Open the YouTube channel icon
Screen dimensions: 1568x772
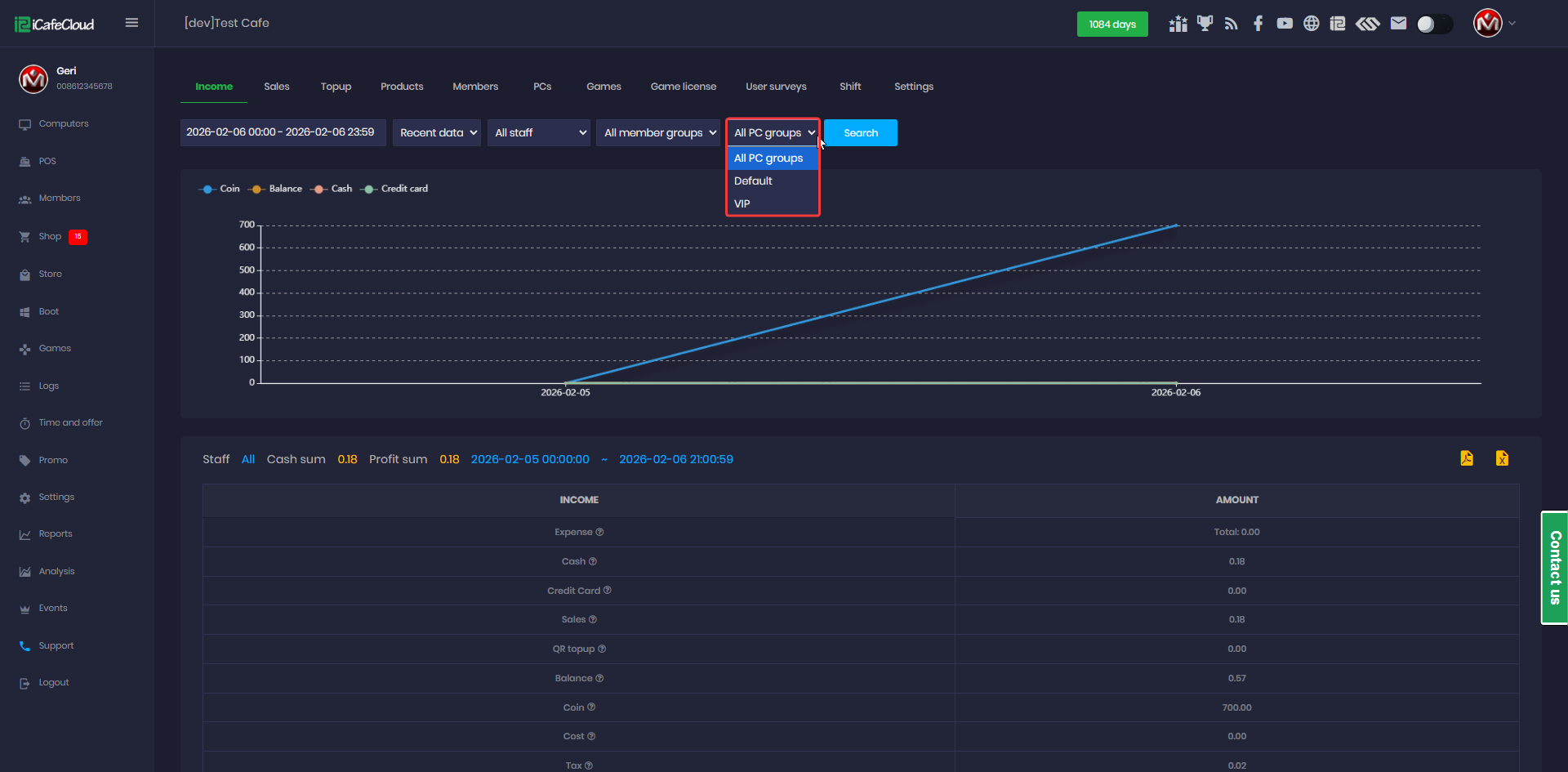click(1285, 24)
